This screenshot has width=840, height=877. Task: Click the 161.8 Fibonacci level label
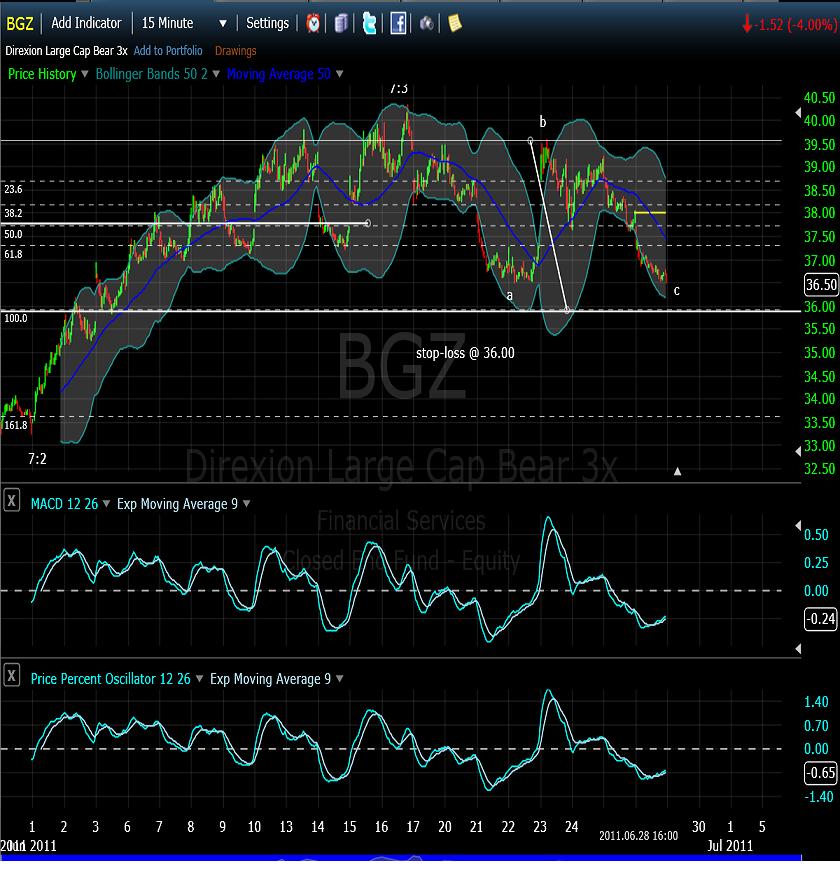(x=16, y=425)
